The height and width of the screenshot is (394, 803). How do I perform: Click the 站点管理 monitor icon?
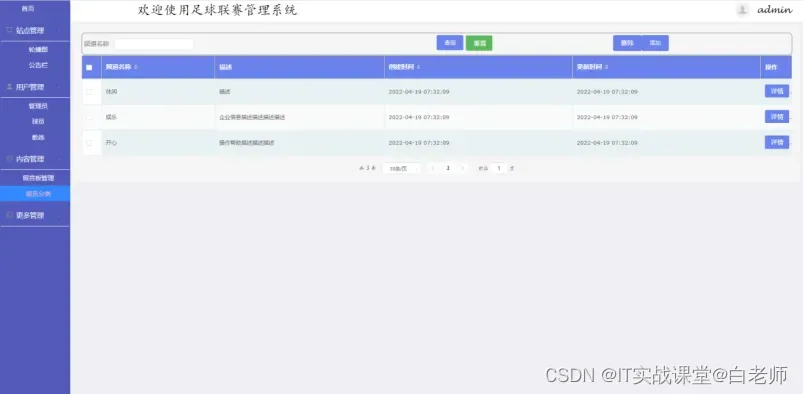(9, 30)
